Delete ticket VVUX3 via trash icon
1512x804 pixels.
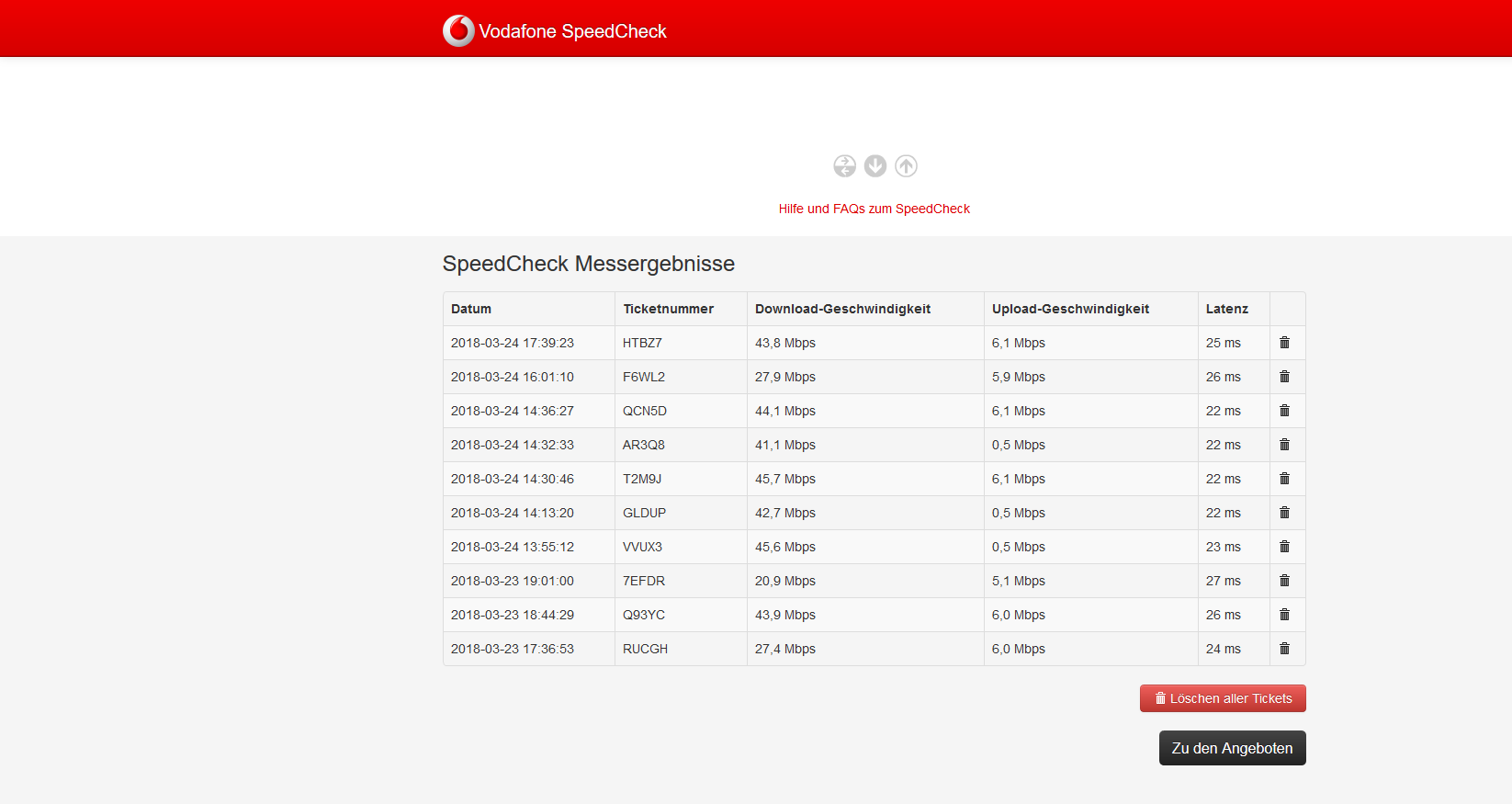click(1284, 547)
